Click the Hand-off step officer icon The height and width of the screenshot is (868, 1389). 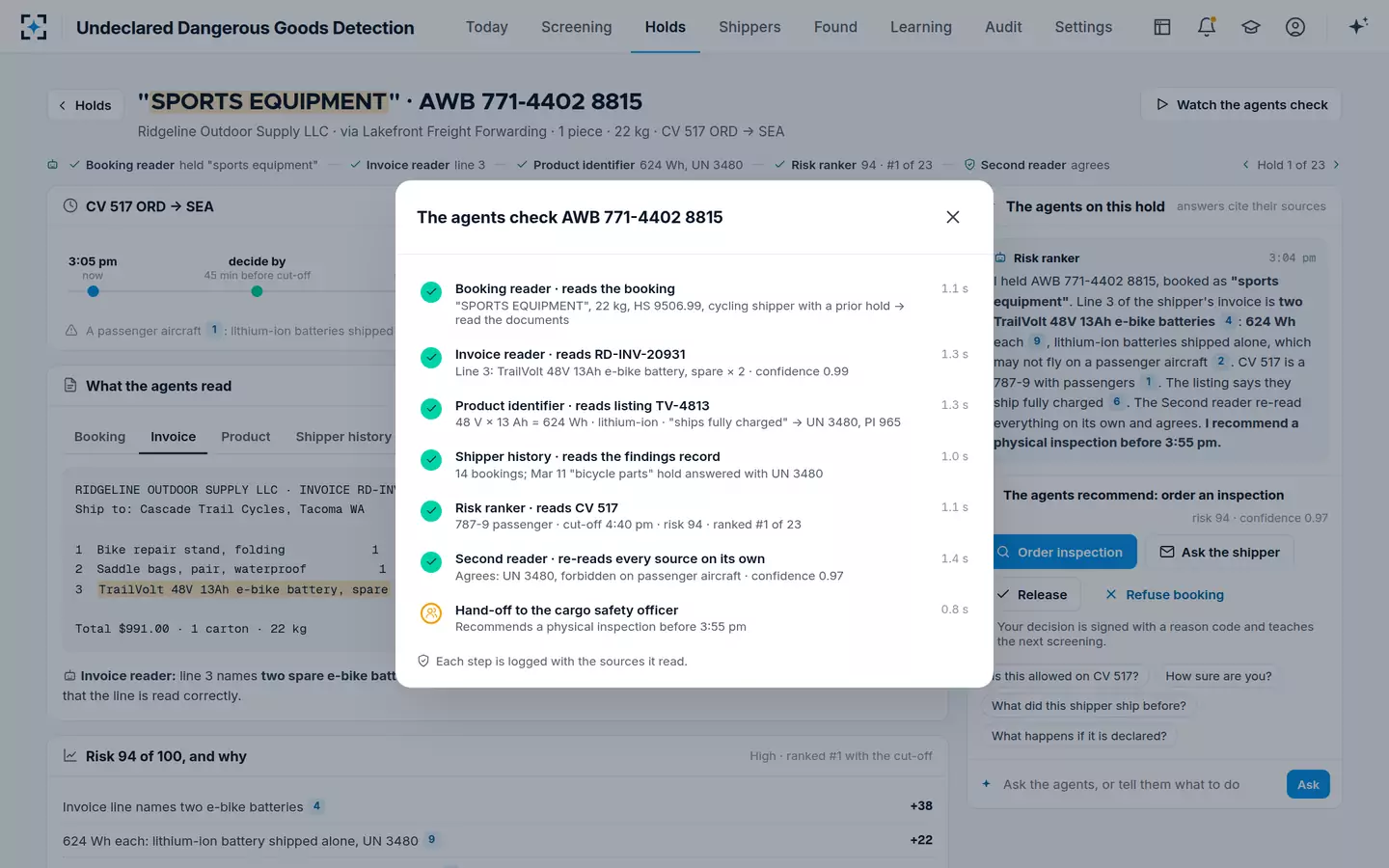431,612
